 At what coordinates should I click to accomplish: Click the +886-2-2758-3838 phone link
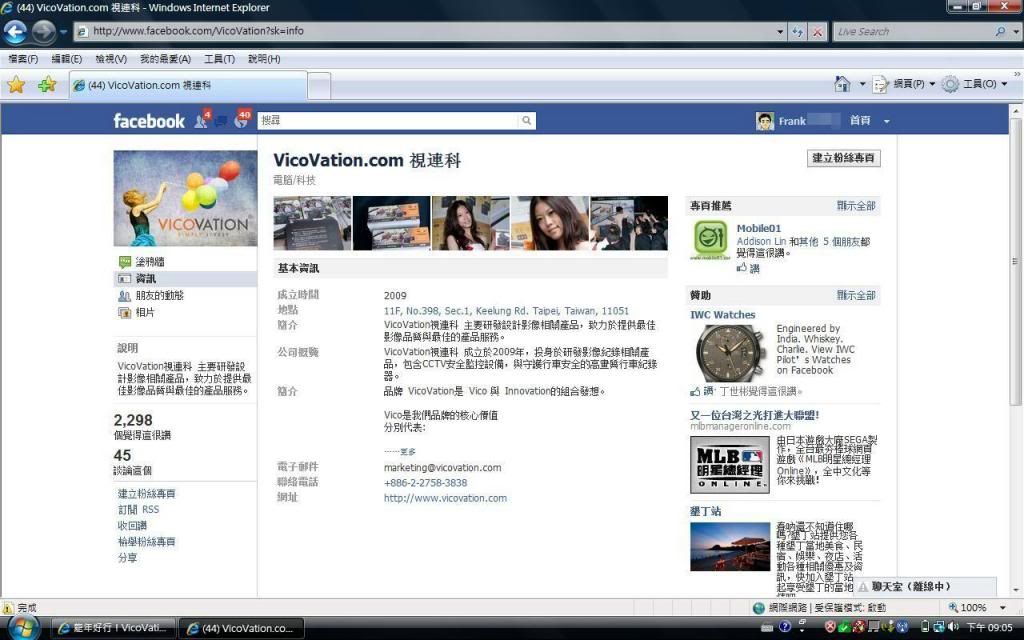click(425, 483)
